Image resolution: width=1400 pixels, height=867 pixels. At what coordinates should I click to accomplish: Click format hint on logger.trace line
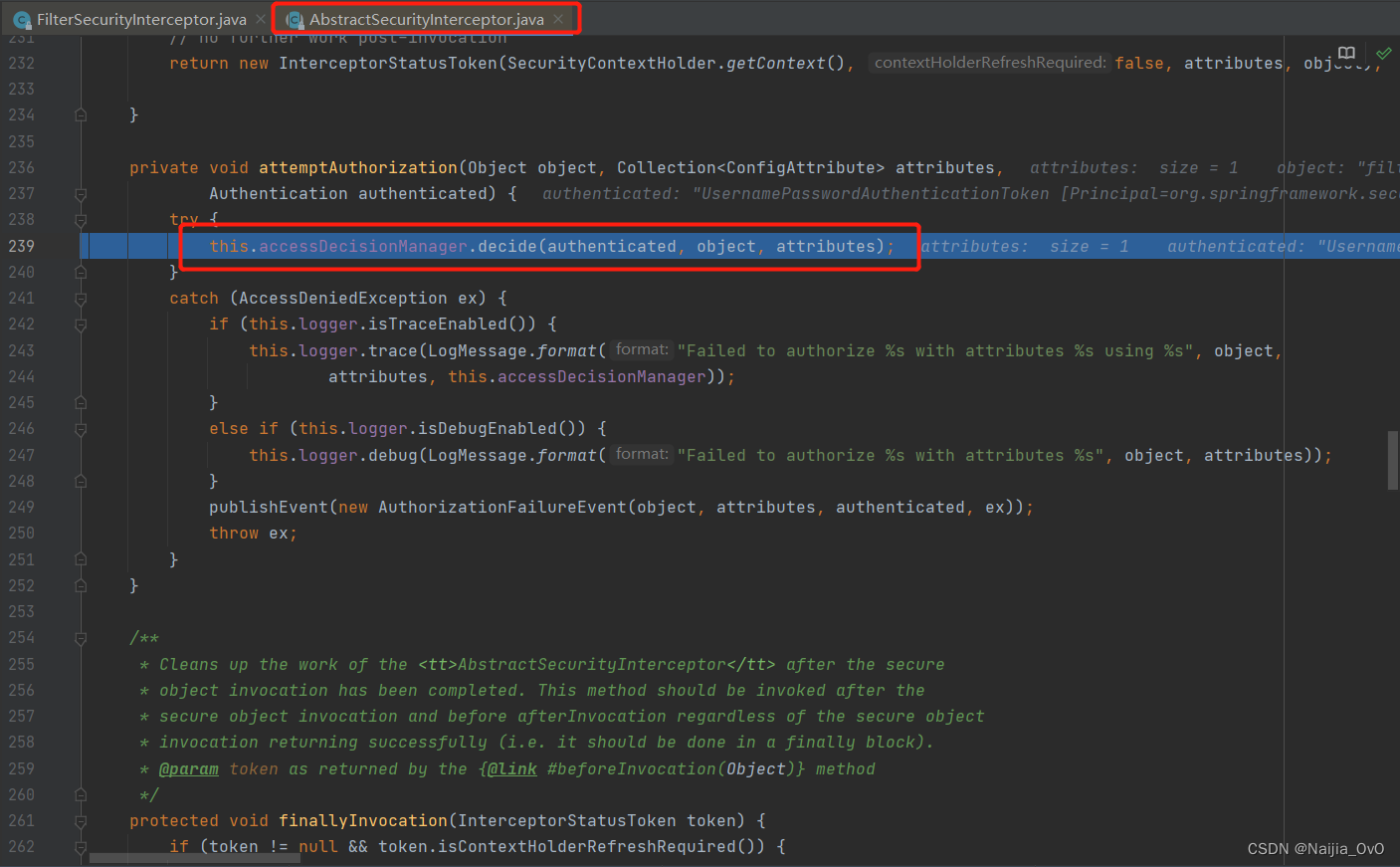coord(642,349)
